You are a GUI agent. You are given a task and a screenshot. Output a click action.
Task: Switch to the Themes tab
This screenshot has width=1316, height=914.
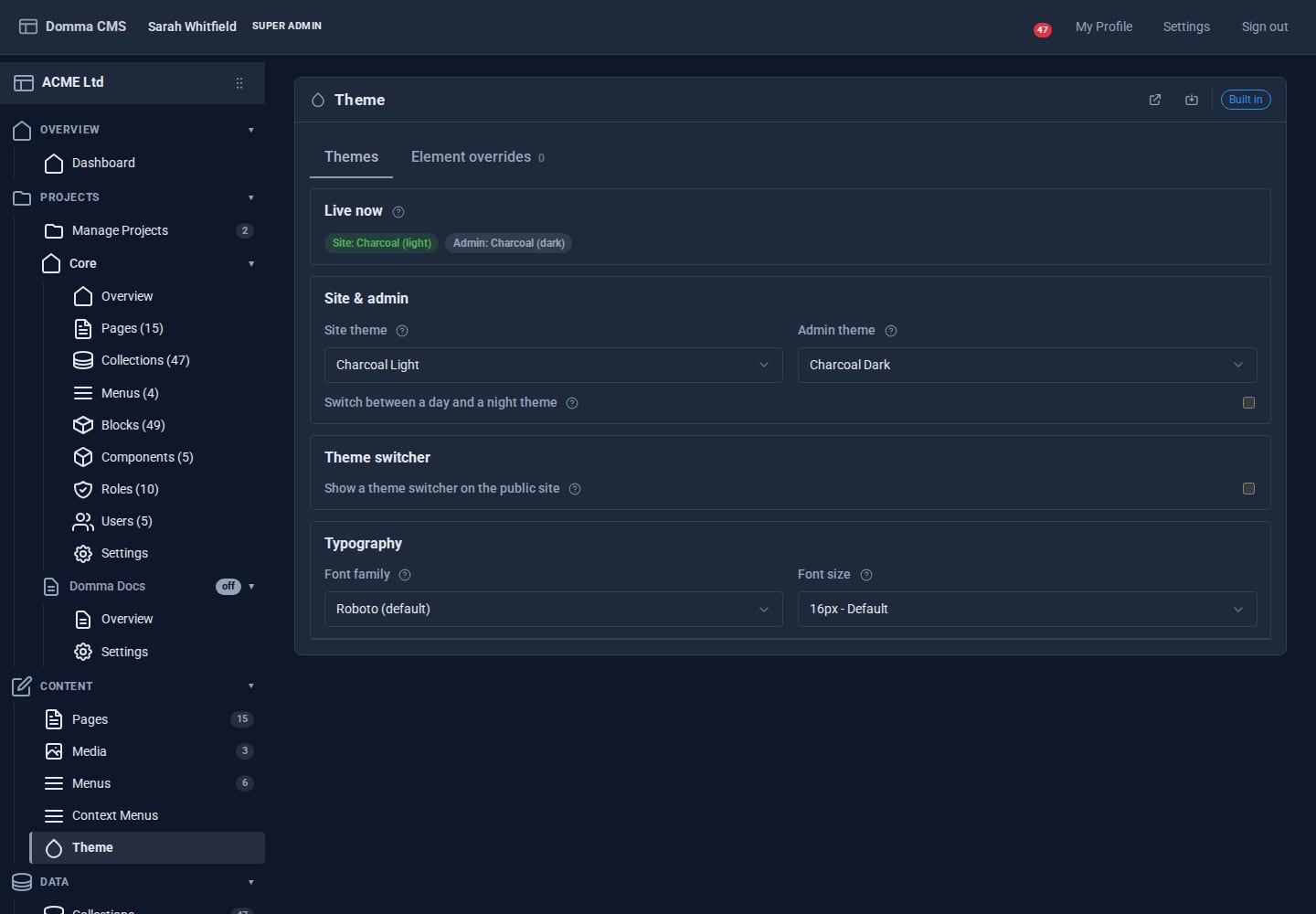[x=351, y=157]
